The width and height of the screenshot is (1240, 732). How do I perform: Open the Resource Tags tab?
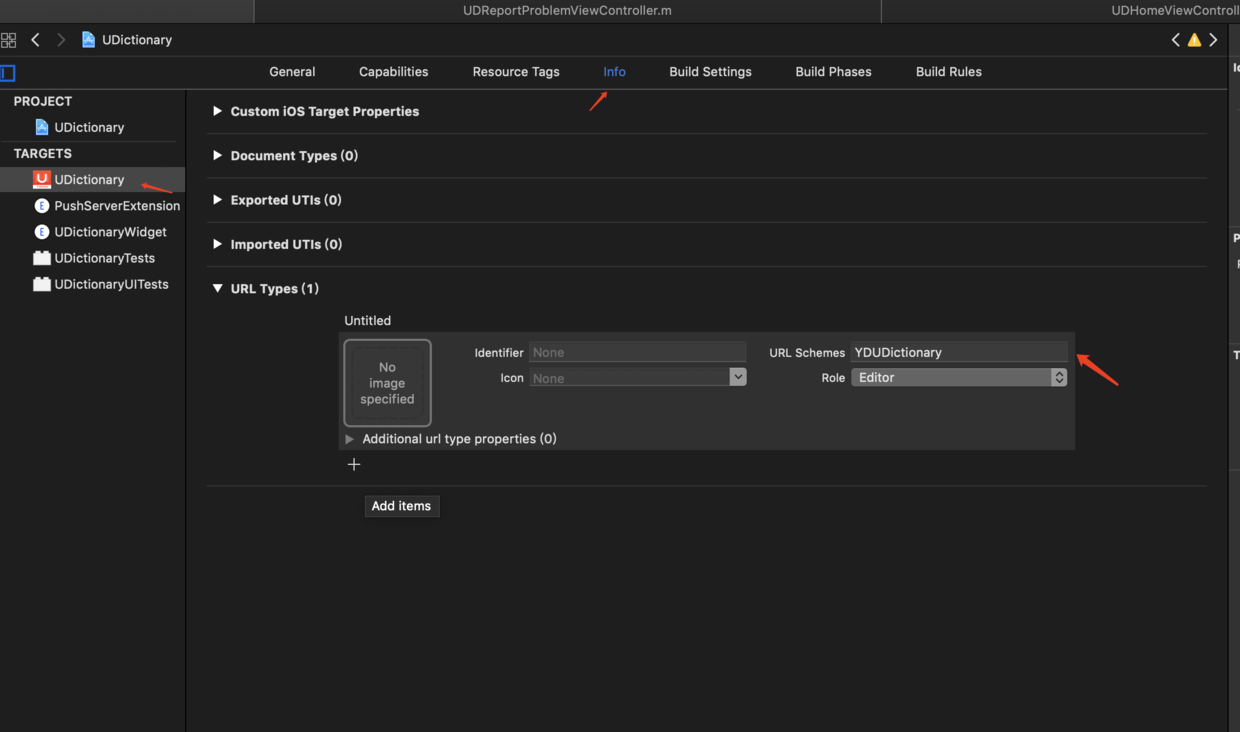pyautogui.click(x=516, y=72)
